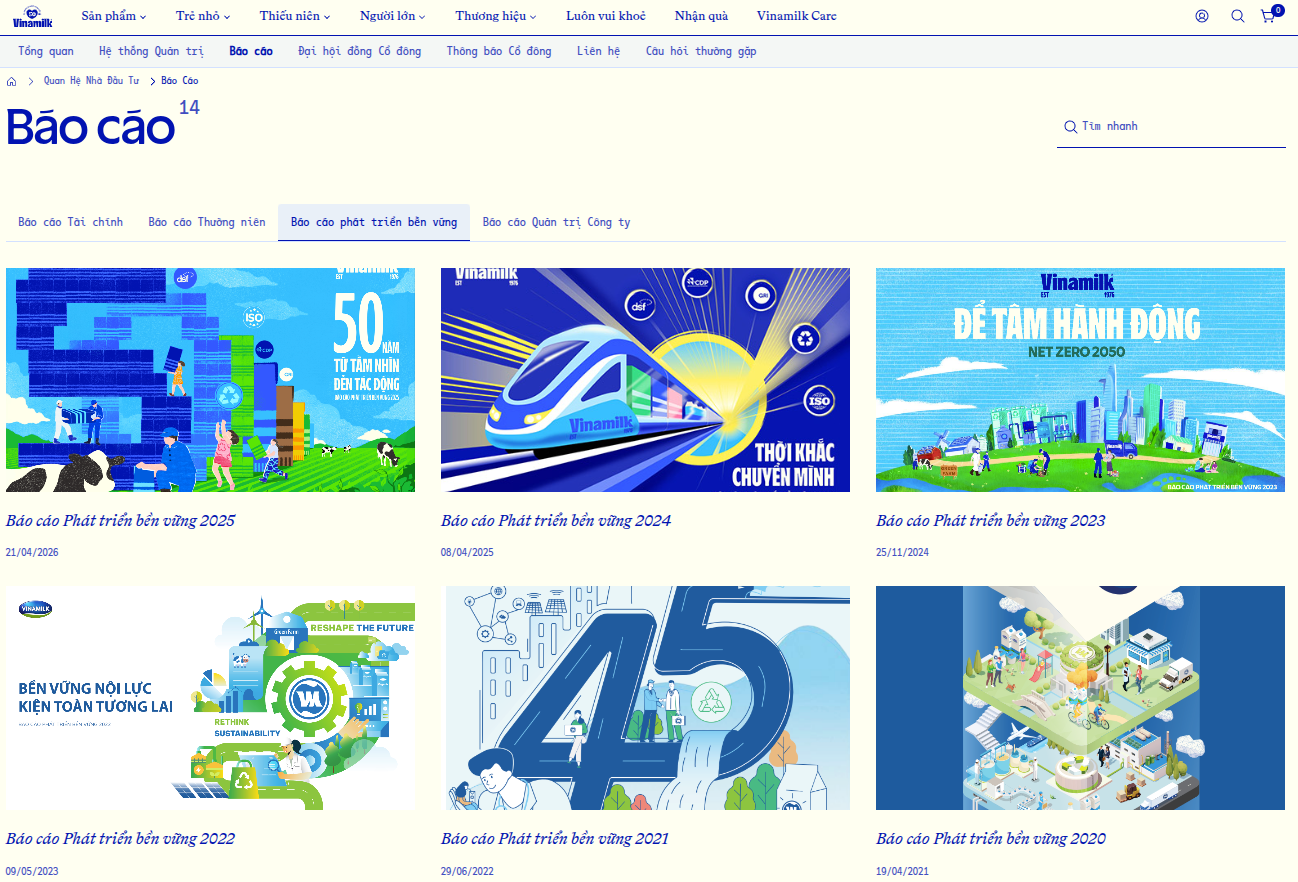Go to the Liên hệ page
Image resolution: width=1298 pixels, height=882 pixels.
tap(598, 51)
